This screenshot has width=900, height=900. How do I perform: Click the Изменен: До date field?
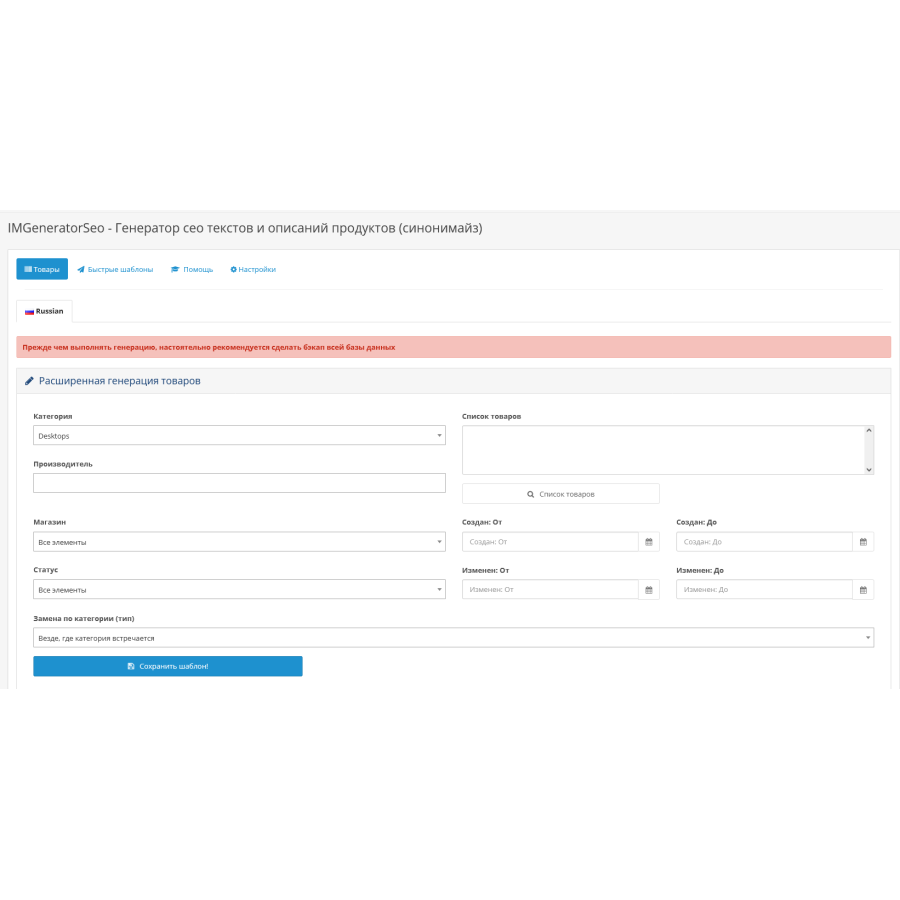(x=764, y=589)
